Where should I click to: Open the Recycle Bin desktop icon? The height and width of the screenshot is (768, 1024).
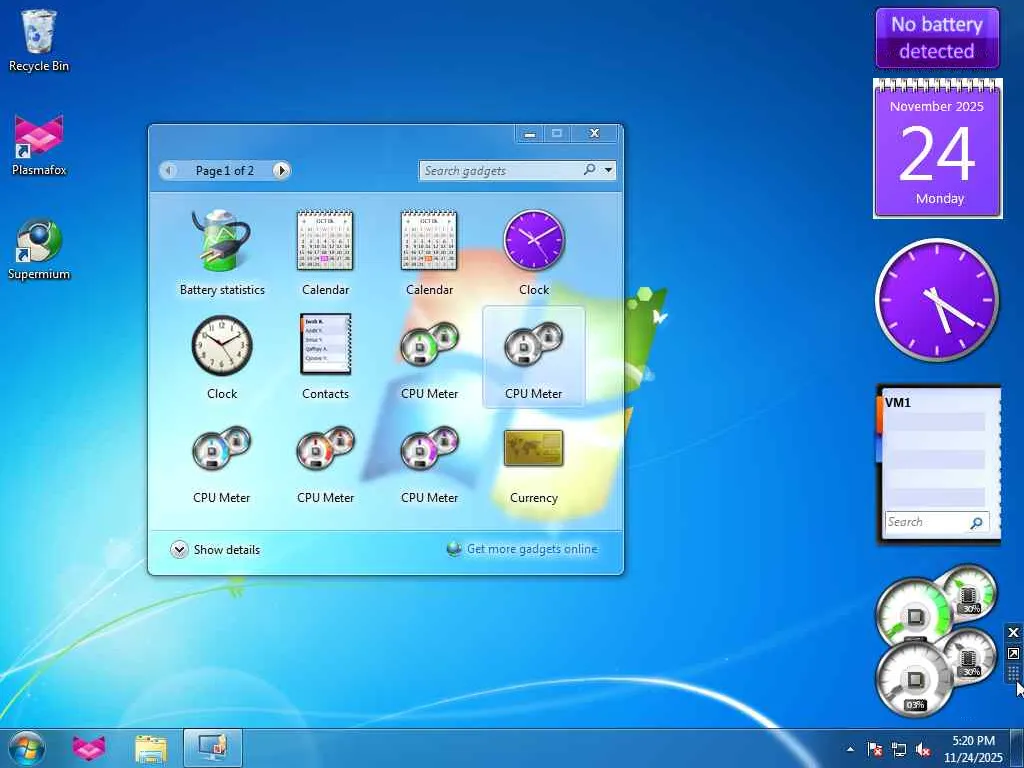[x=39, y=40]
